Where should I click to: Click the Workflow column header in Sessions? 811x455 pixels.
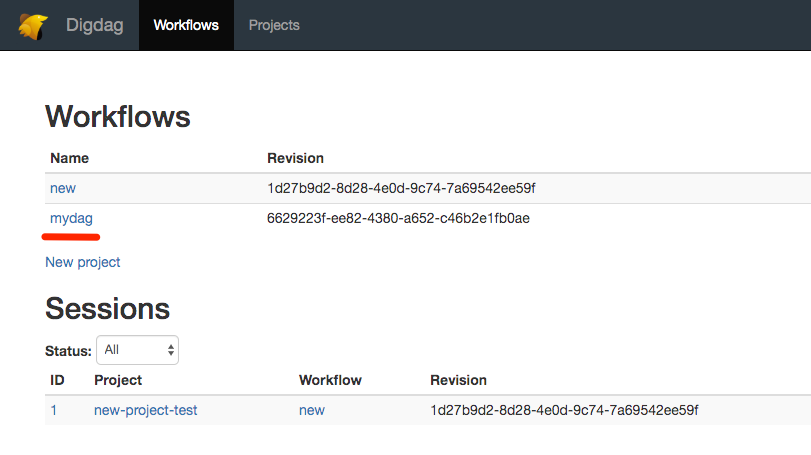(330, 380)
